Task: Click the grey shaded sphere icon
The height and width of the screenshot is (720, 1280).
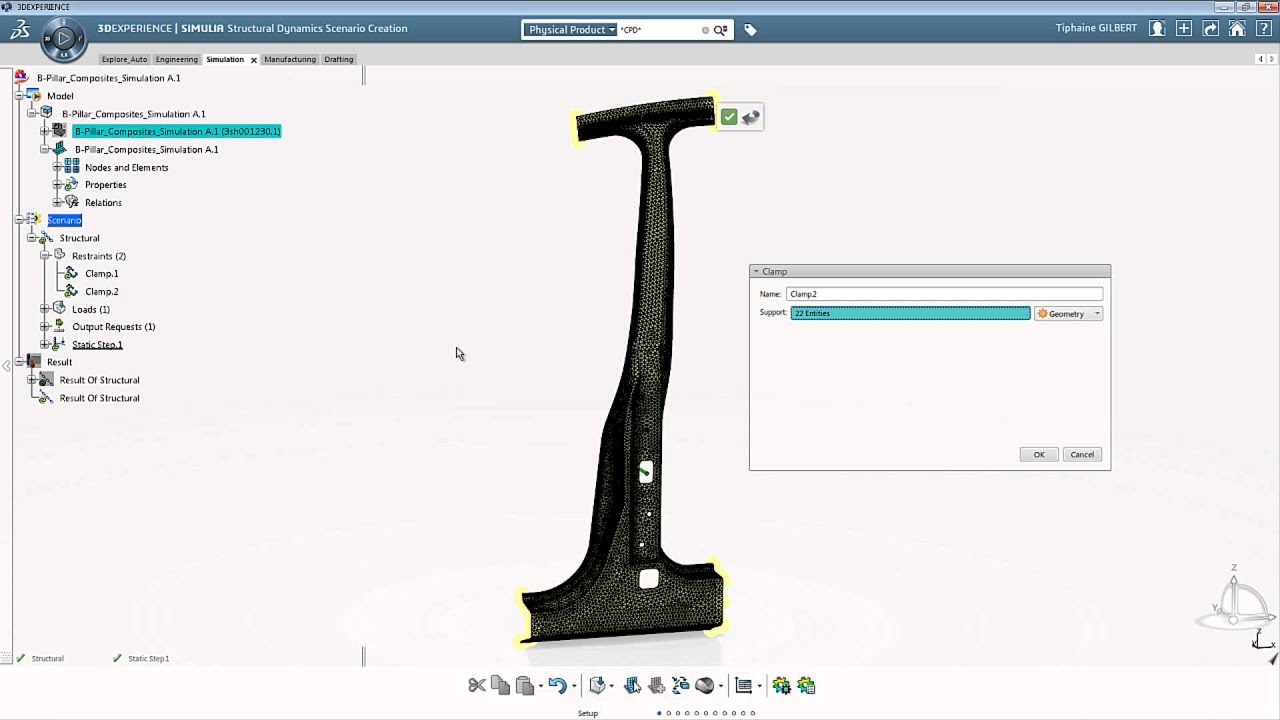Action: pyautogui.click(x=704, y=685)
